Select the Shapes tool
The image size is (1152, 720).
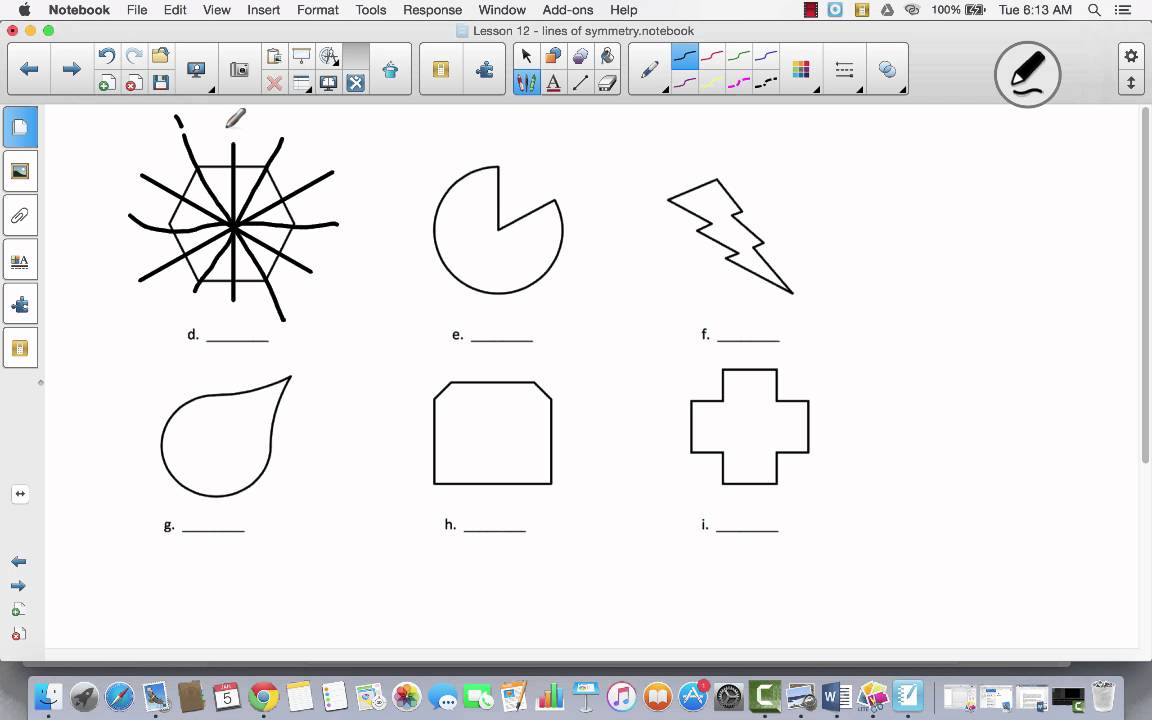click(x=553, y=56)
